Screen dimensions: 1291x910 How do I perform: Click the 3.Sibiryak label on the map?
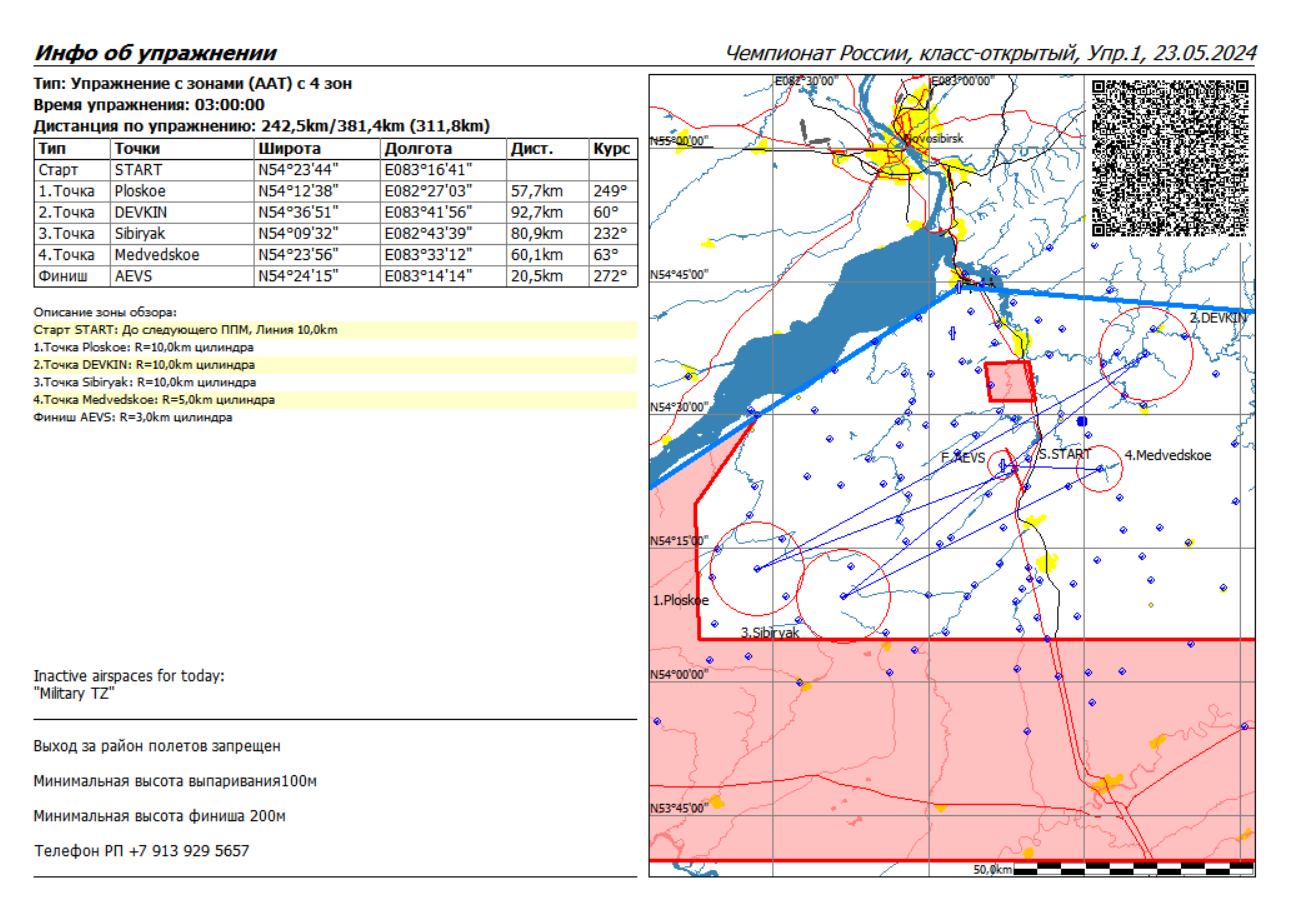click(x=769, y=633)
